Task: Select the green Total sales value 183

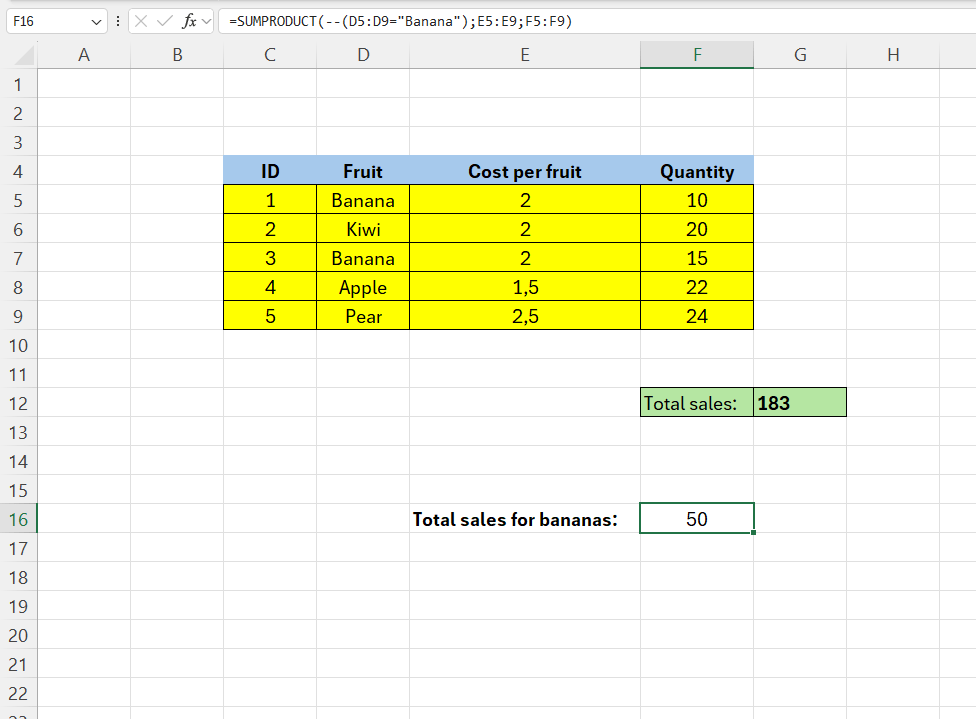Action: tap(799, 403)
